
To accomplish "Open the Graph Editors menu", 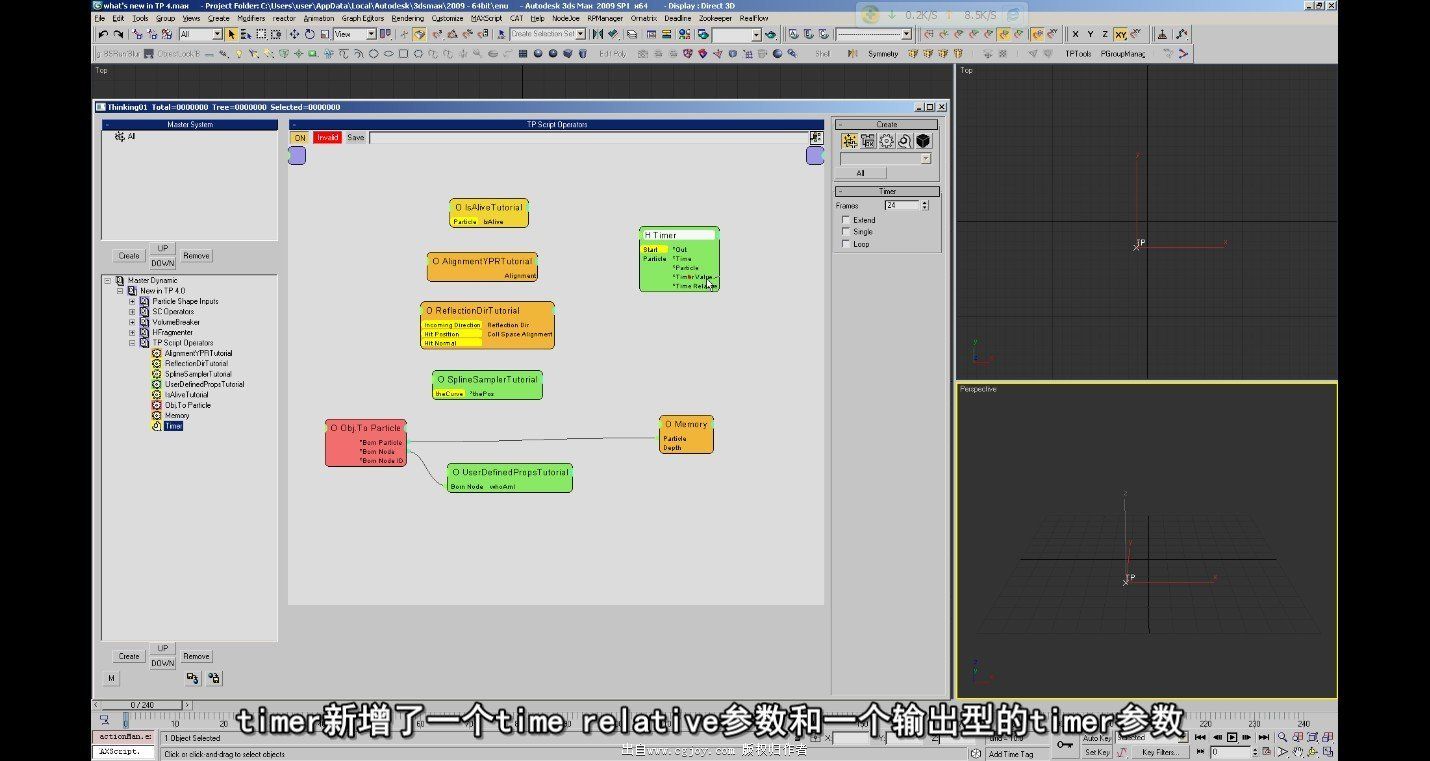I will click(363, 18).
